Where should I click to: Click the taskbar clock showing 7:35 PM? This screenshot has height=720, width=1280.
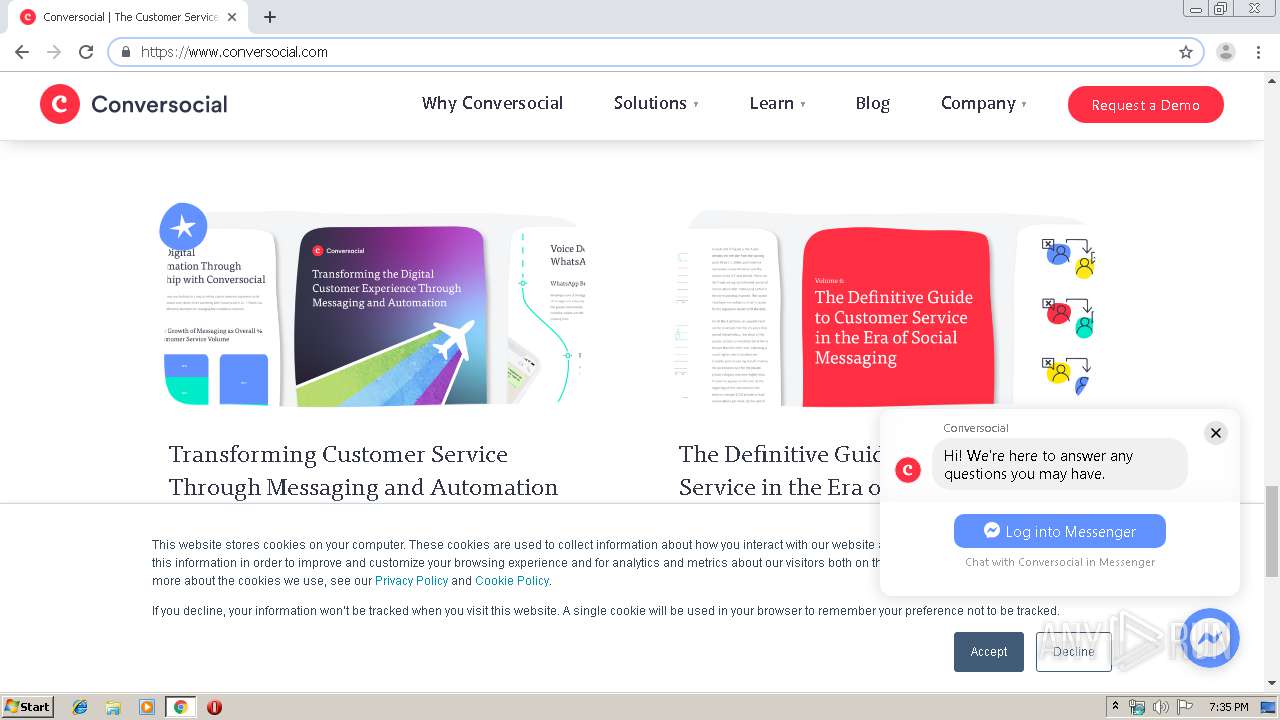[1228, 707]
